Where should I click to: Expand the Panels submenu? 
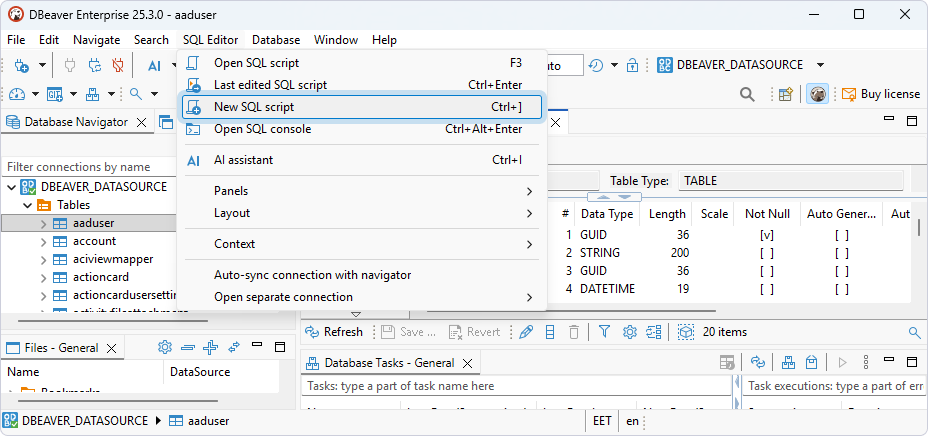tap(362, 191)
